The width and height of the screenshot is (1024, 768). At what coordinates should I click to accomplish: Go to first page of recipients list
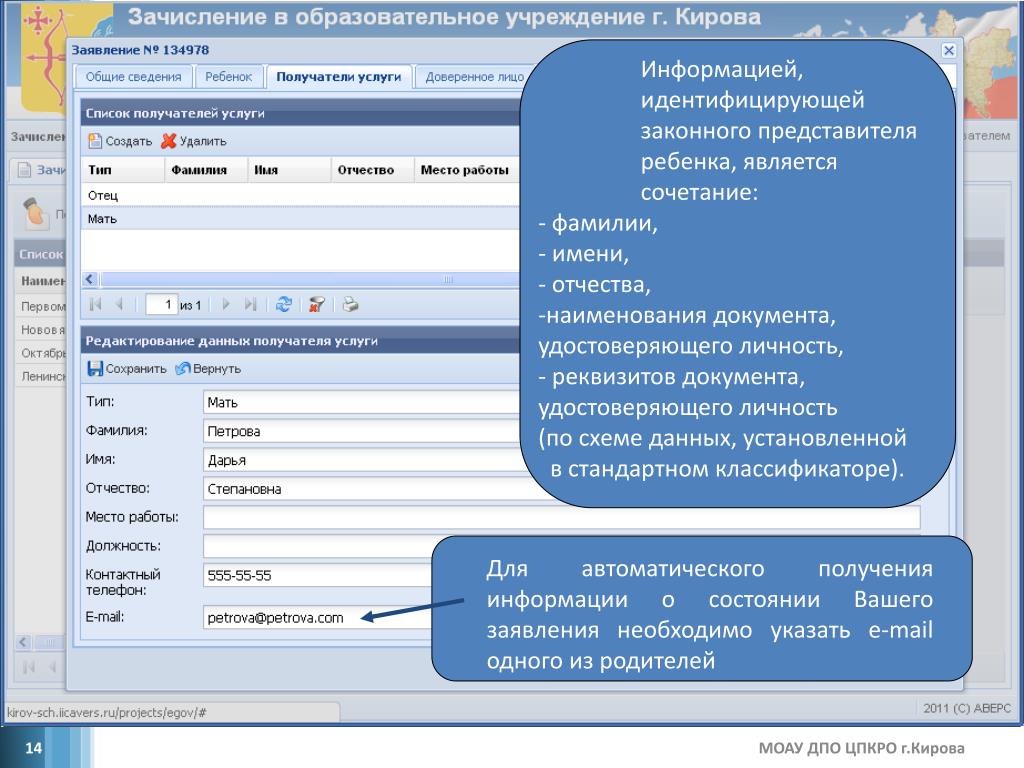point(96,304)
